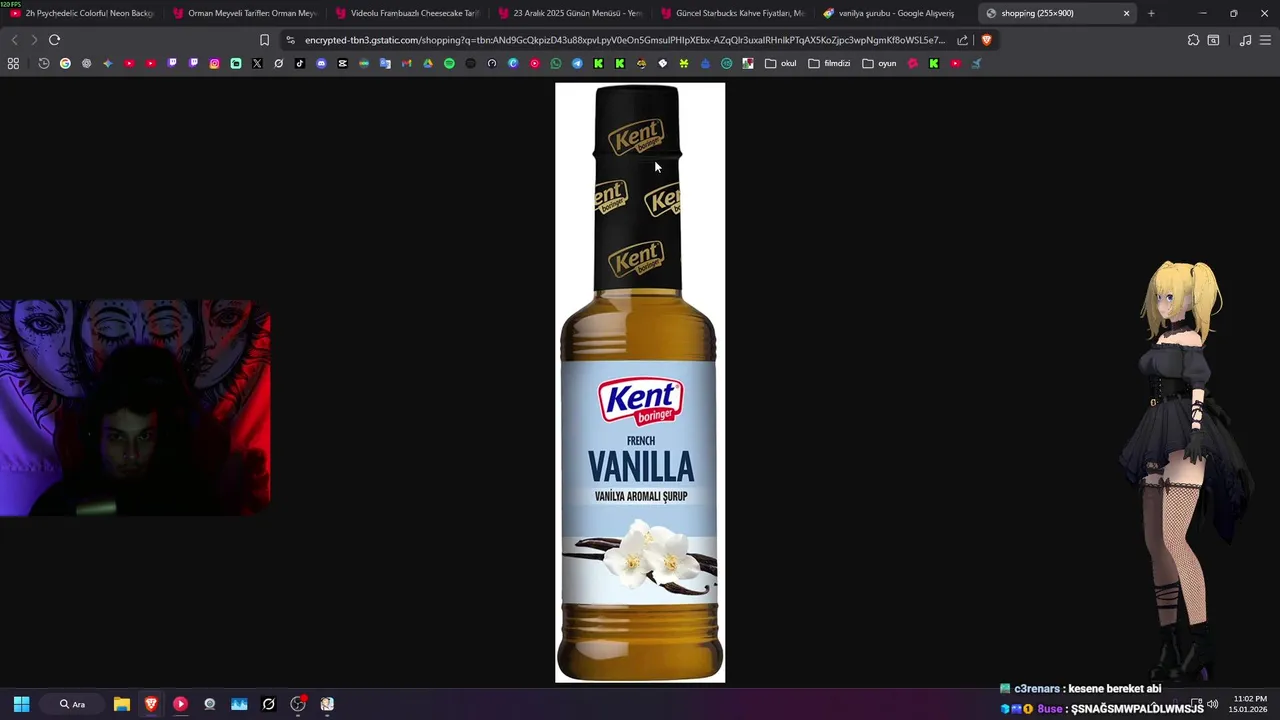Image resolution: width=1280 pixels, height=720 pixels.
Task: Expand the okul bookmarks folder
Action: click(x=781, y=63)
